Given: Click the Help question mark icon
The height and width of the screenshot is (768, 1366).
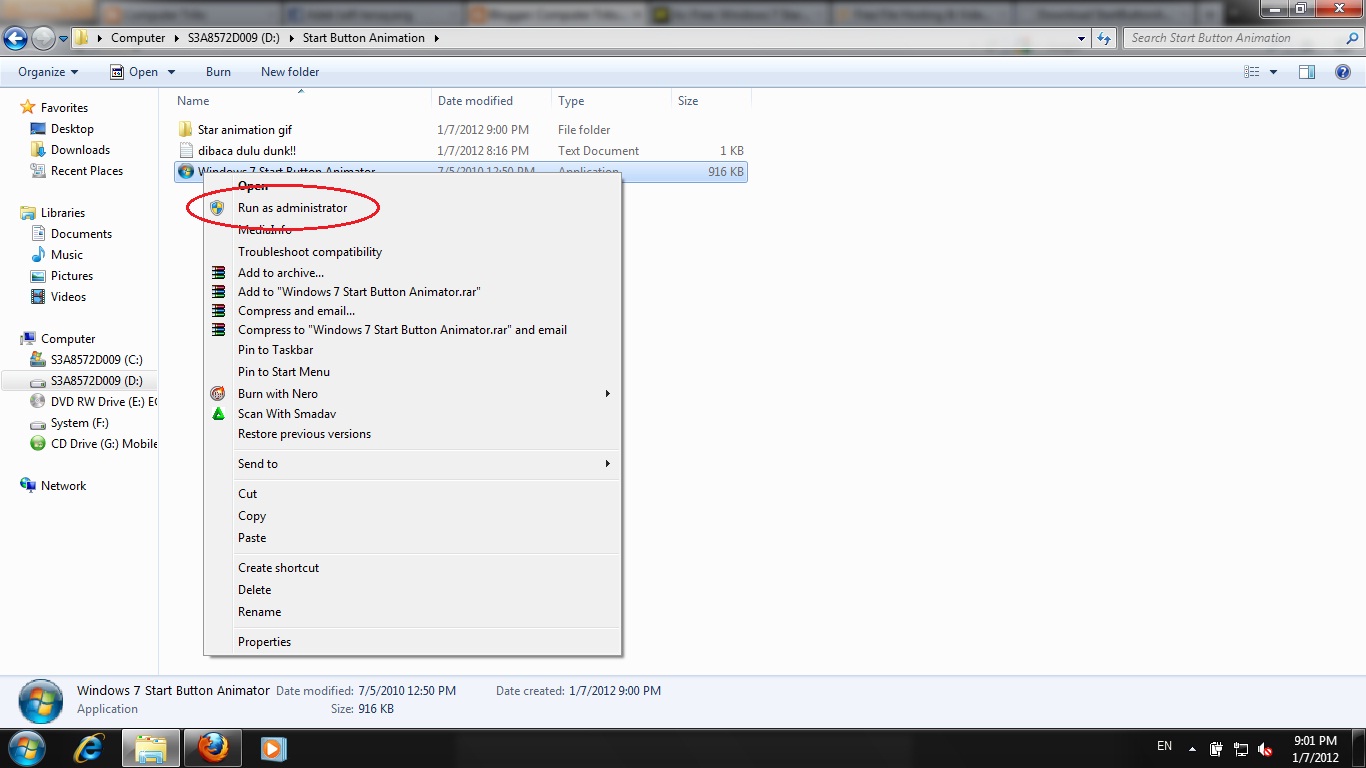Looking at the screenshot, I should 1343,72.
